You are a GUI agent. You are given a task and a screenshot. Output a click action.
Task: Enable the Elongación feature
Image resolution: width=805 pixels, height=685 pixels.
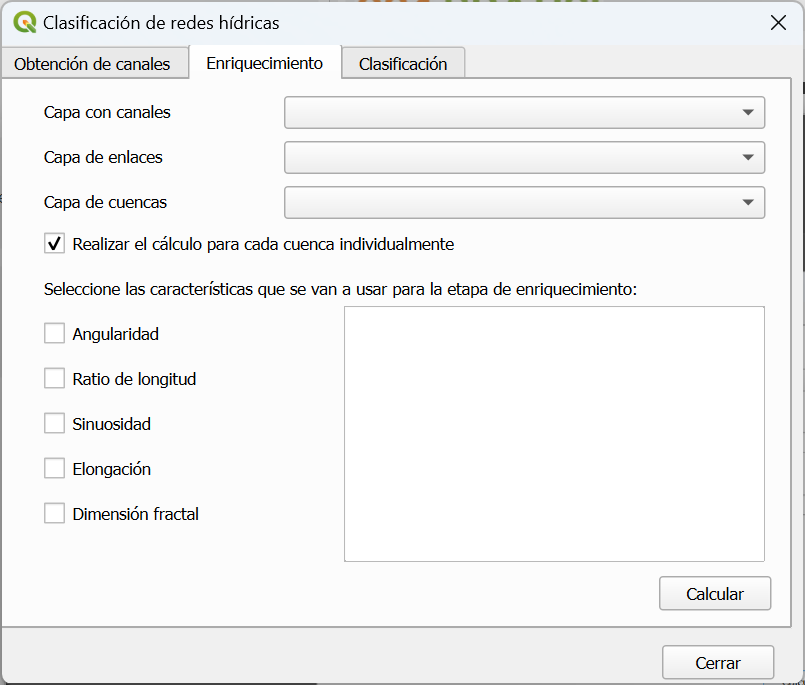[54, 468]
